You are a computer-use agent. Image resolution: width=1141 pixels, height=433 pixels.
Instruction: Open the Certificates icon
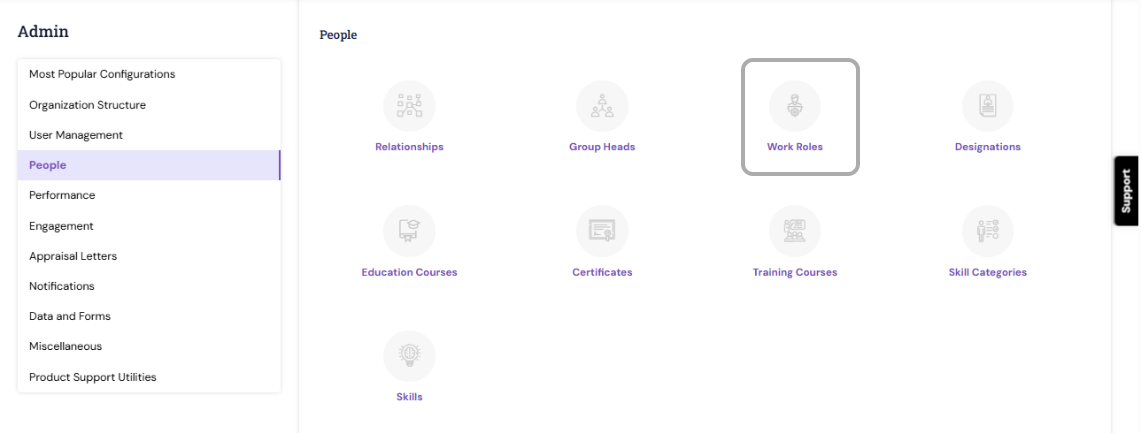[602, 231]
